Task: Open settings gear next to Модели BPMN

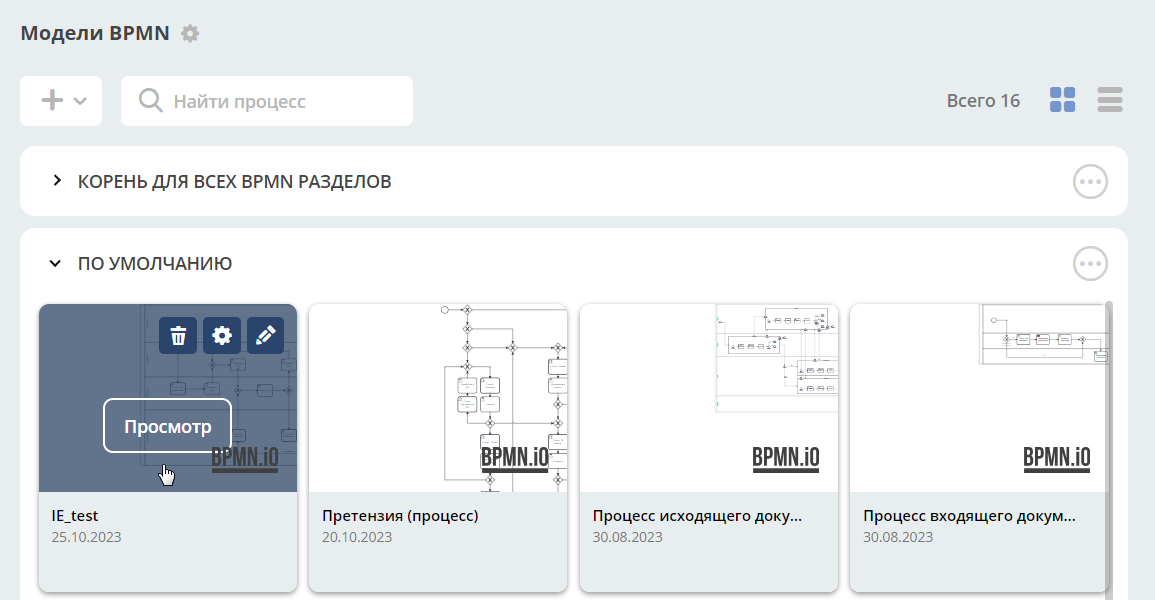Action: click(190, 34)
